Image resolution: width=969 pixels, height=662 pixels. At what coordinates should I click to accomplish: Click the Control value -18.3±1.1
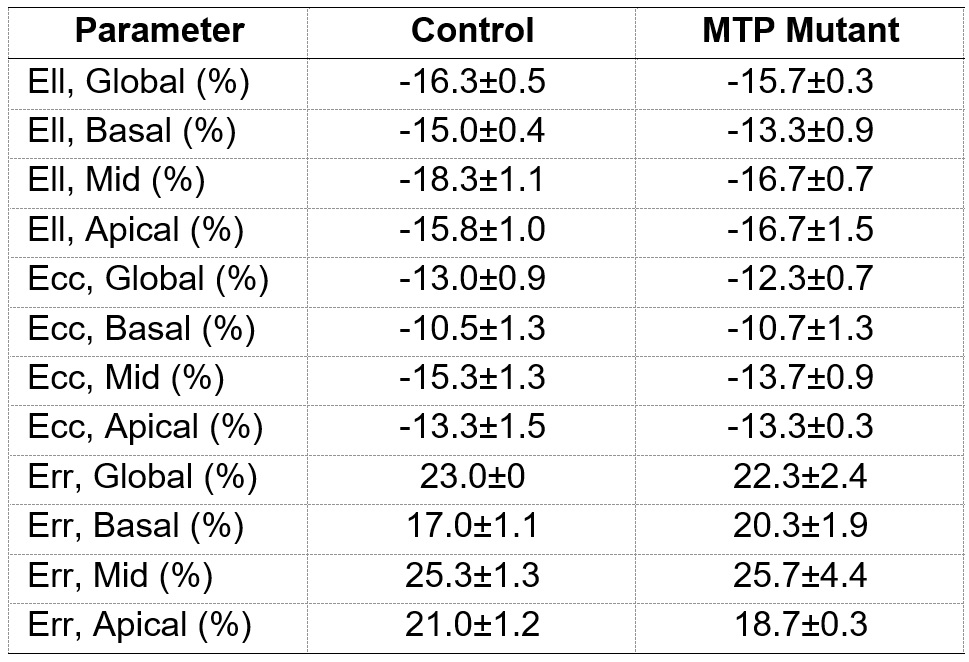[x=473, y=180]
